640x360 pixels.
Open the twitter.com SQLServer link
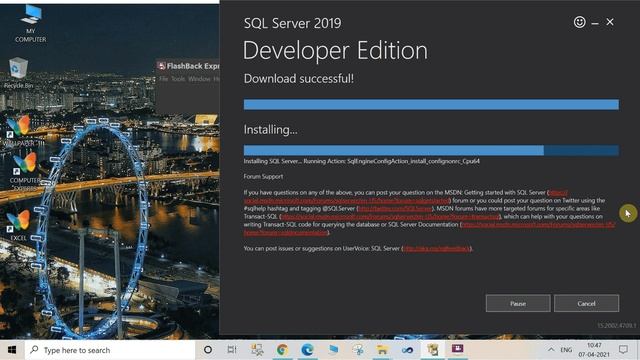pos(395,209)
